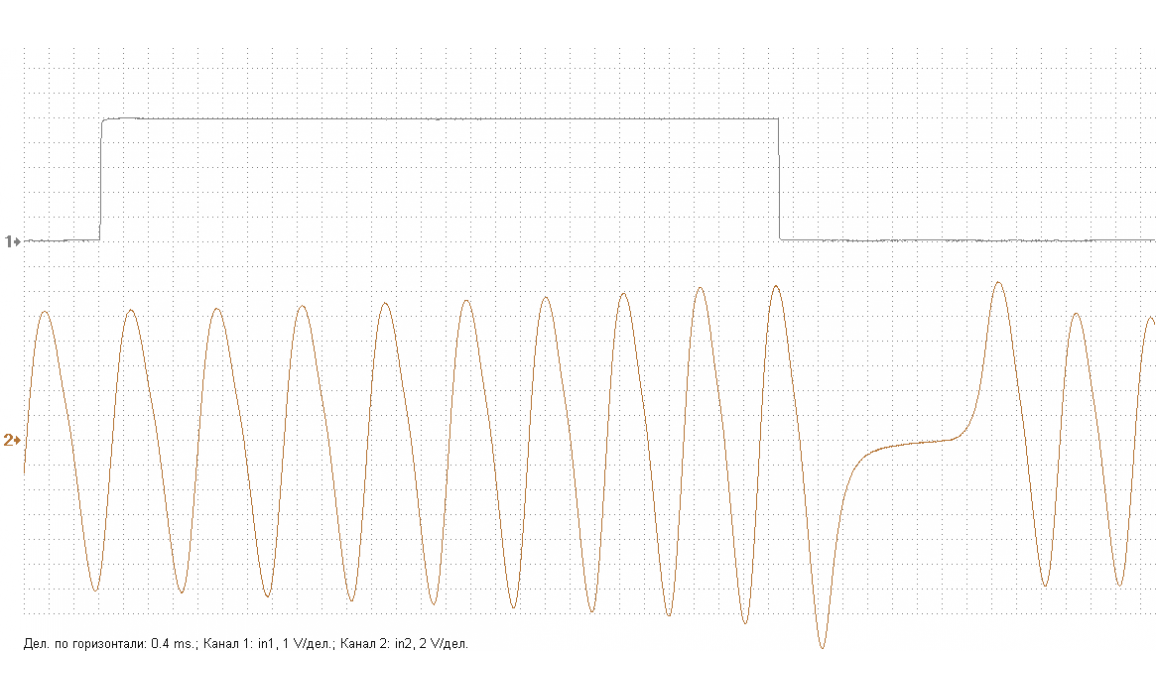Click the "Канал 2: in2, 2 V/дел." caption
The width and height of the screenshot is (1156, 700).
point(404,643)
